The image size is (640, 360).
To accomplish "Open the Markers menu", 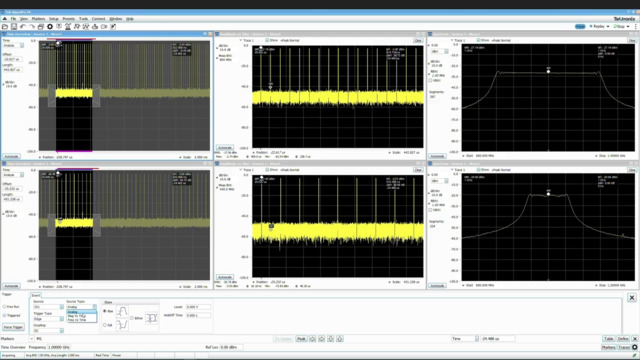I will click(x=38, y=19).
